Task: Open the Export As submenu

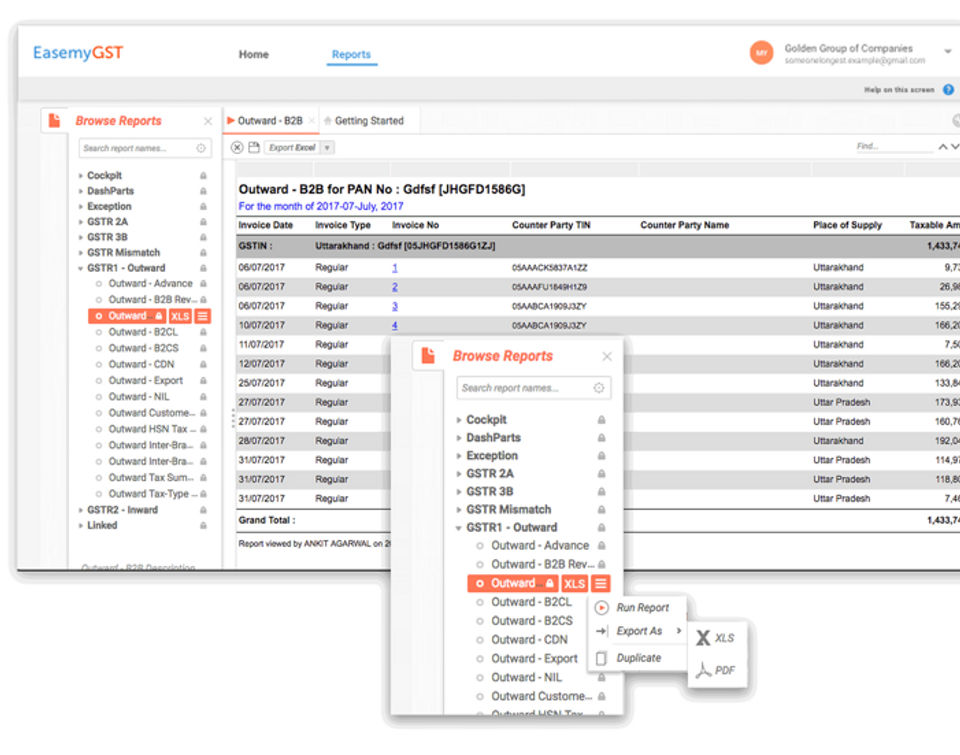Action: (638, 631)
